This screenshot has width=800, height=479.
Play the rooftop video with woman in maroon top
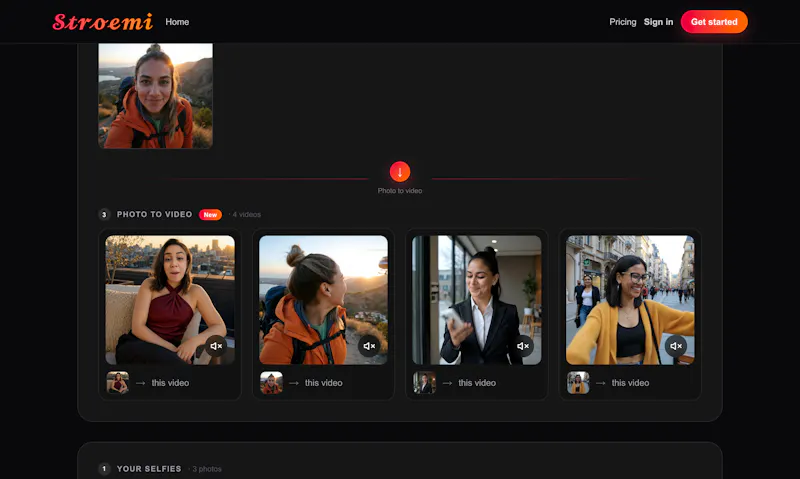[170, 300]
